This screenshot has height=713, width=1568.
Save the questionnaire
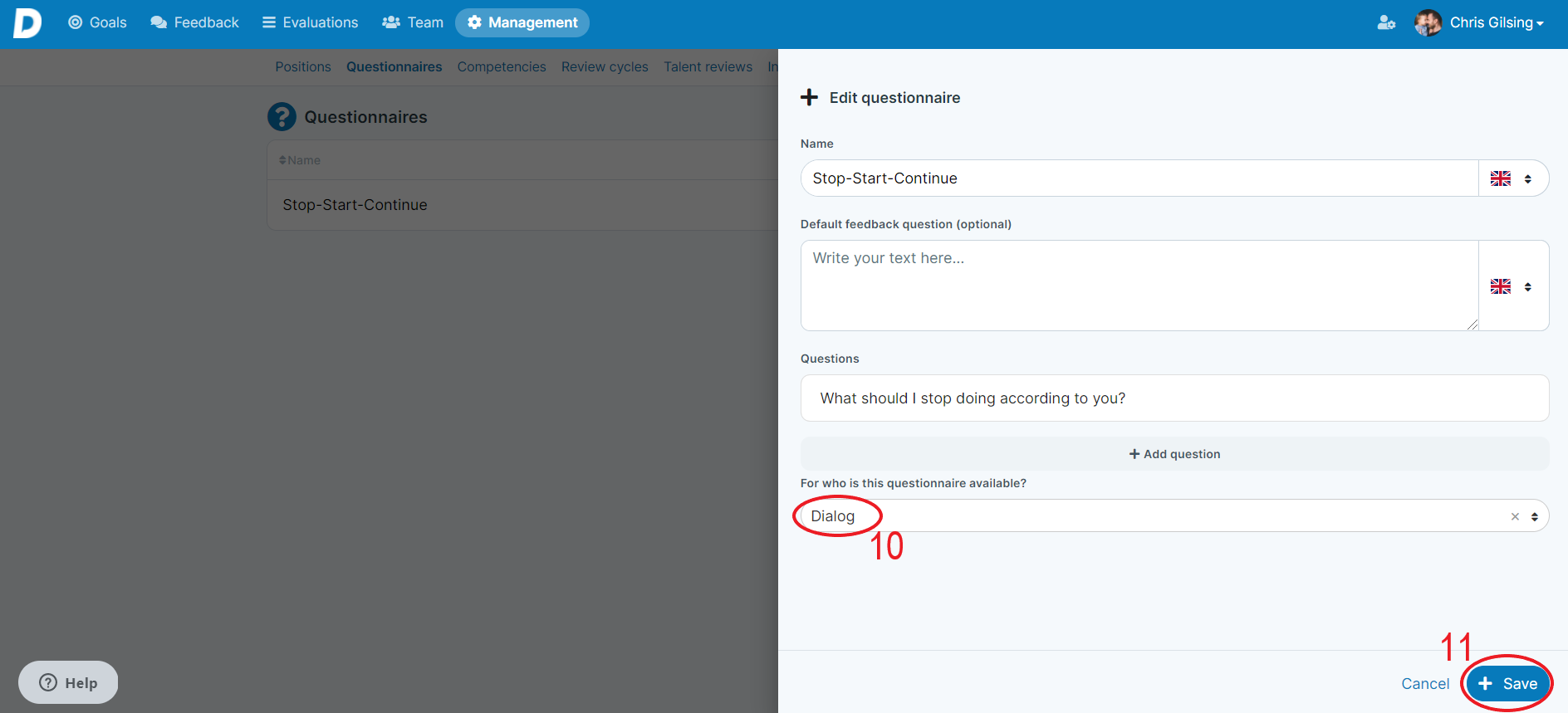1507,684
